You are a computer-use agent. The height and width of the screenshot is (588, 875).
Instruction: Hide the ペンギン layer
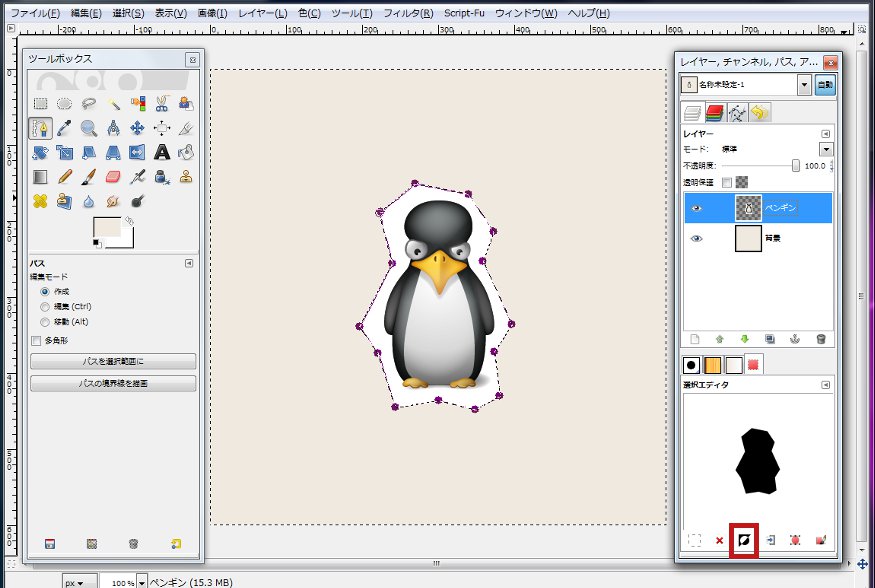tap(697, 208)
